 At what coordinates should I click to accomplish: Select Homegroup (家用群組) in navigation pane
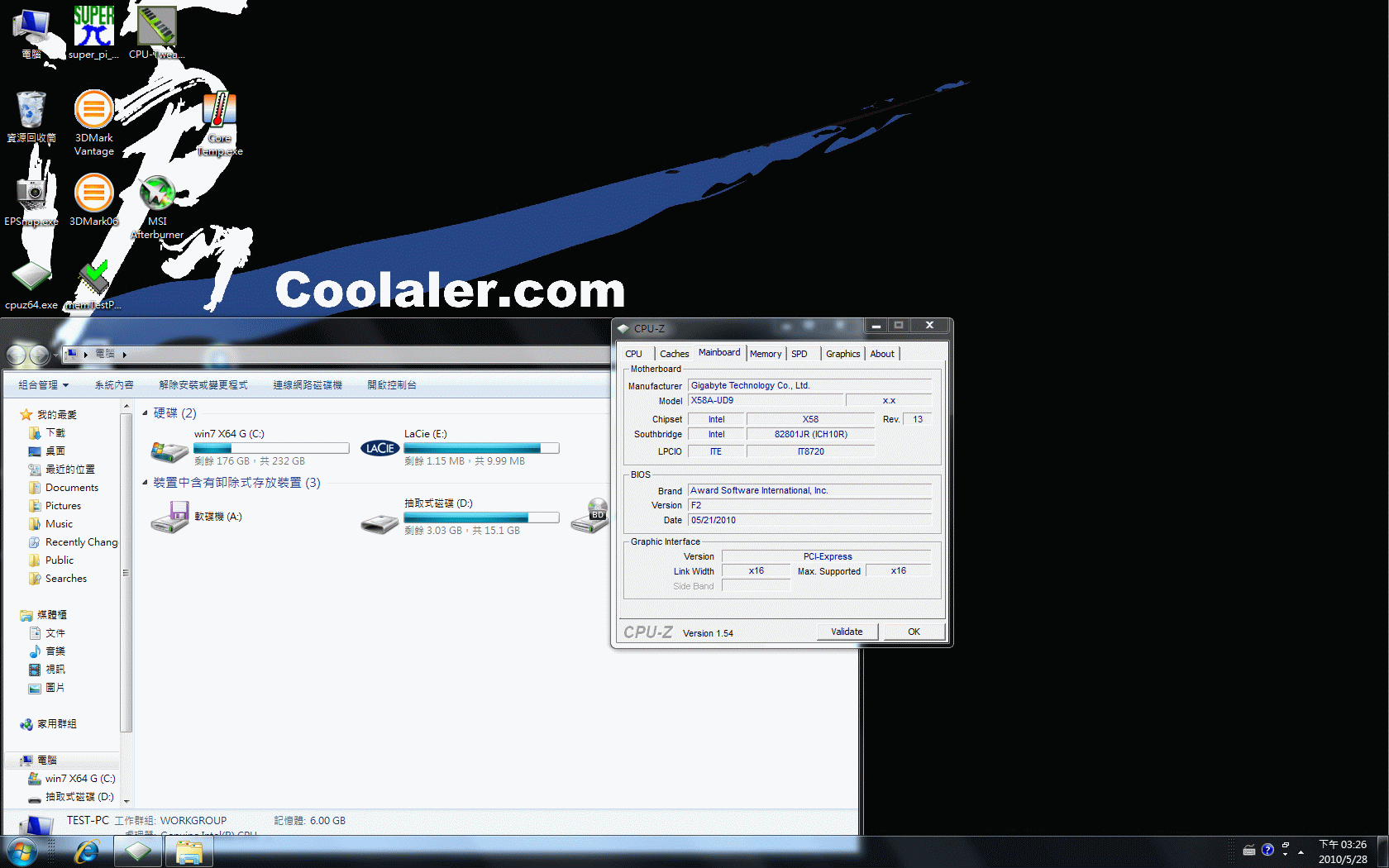(49, 724)
